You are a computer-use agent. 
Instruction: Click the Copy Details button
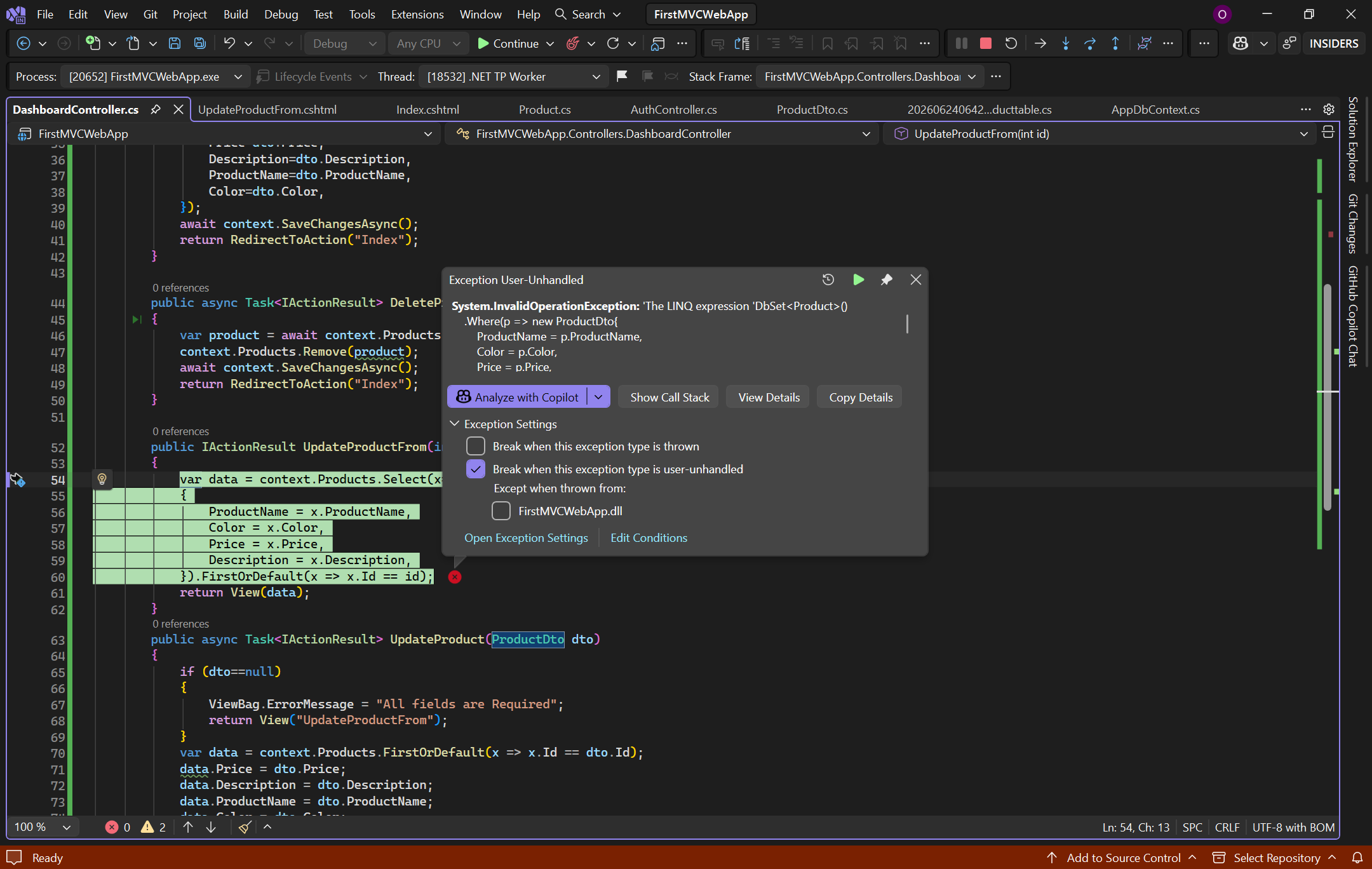861,397
